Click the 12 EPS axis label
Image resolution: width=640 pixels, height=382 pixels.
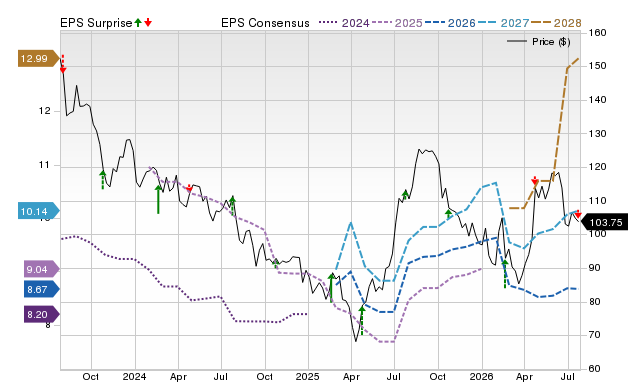(44, 111)
